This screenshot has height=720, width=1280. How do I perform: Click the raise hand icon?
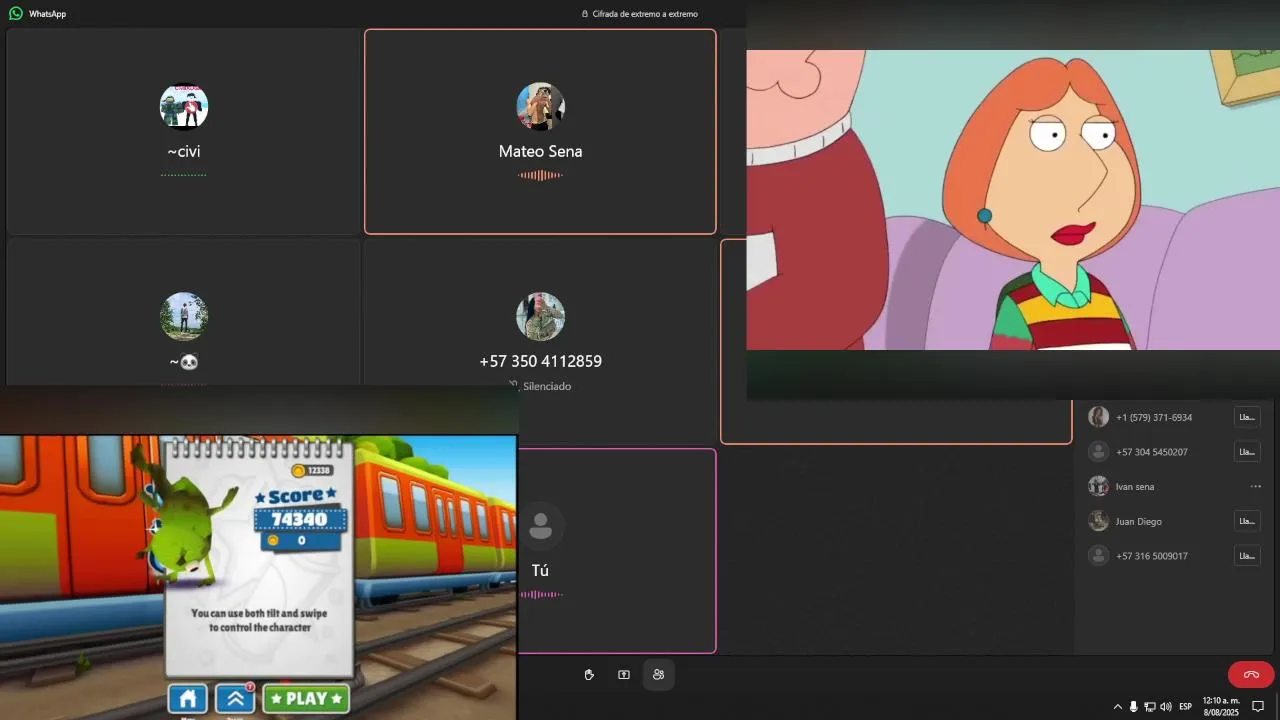tap(589, 675)
